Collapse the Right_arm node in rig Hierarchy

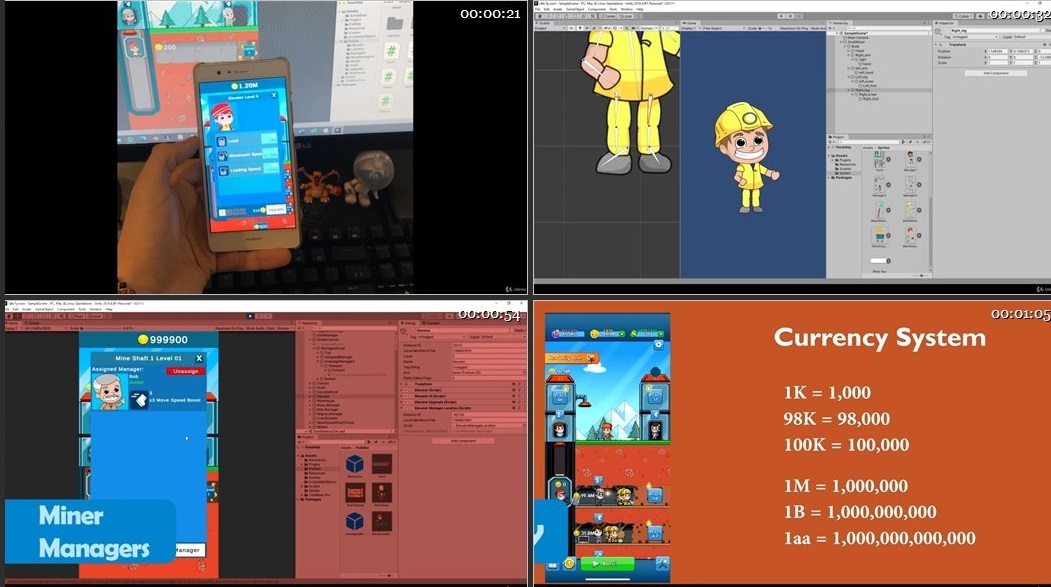(x=849, y=55)
